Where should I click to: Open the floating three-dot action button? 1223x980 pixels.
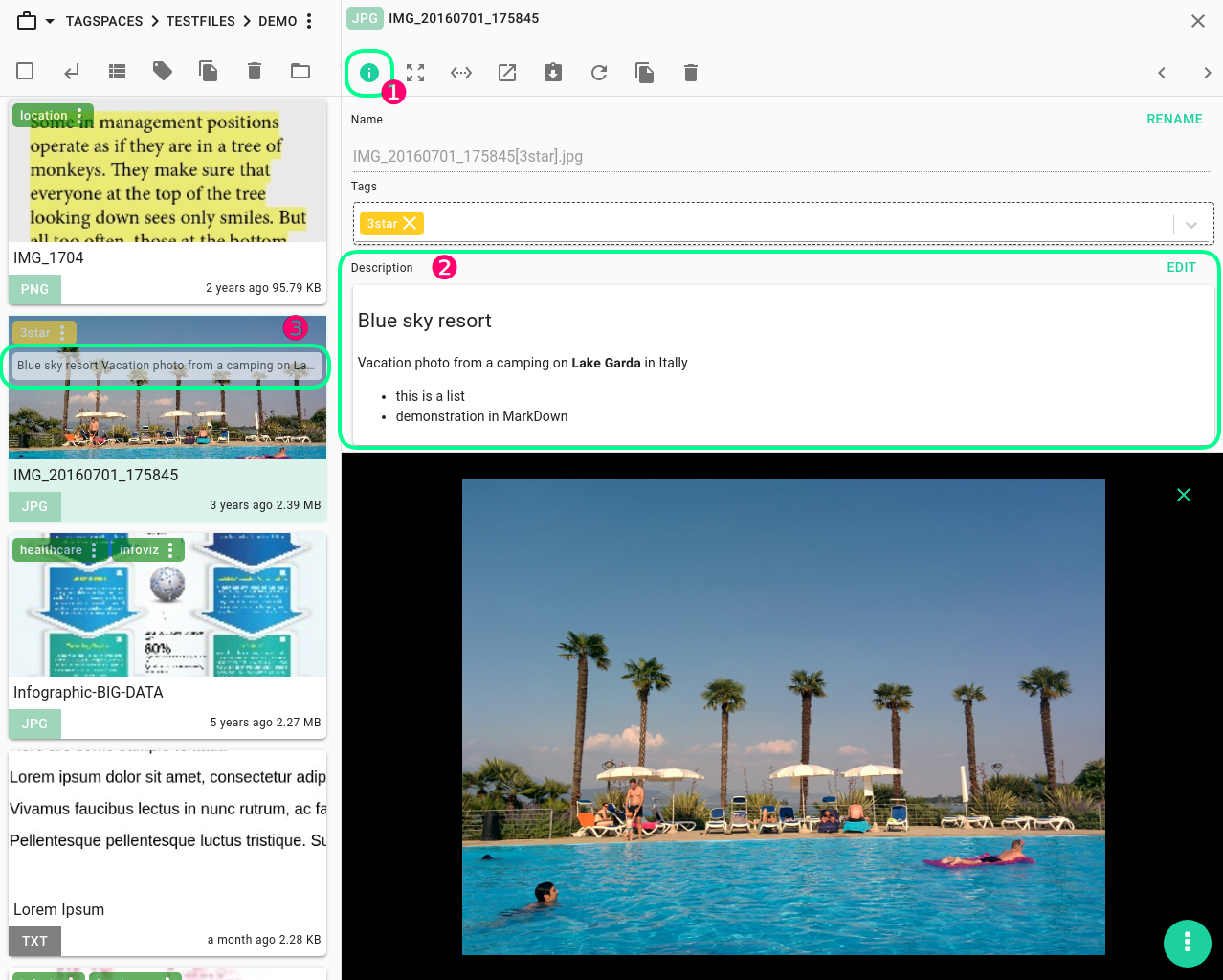pos(1188,943)
